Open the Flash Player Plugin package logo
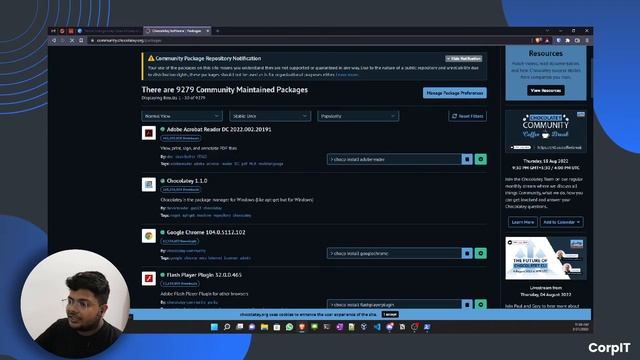Image resolution: width=640 pixels, height=360 pixels. (x=149, y=278)
